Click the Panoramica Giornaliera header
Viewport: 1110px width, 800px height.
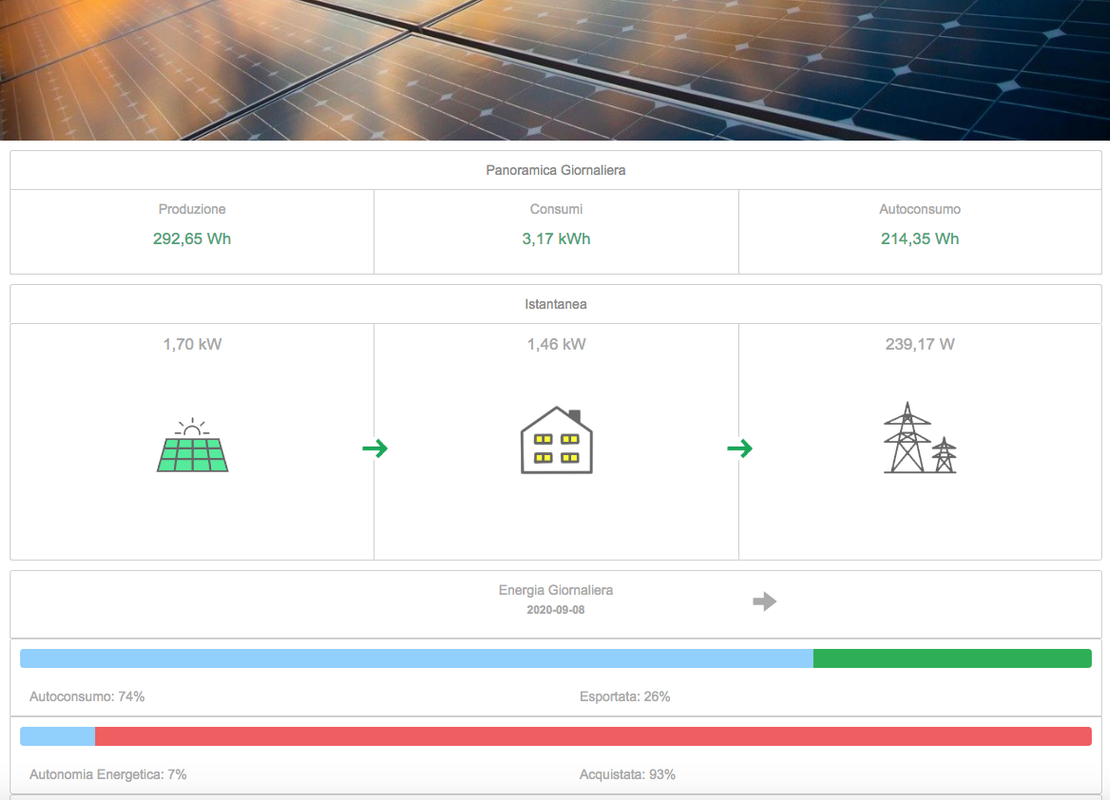pos(556,170)
